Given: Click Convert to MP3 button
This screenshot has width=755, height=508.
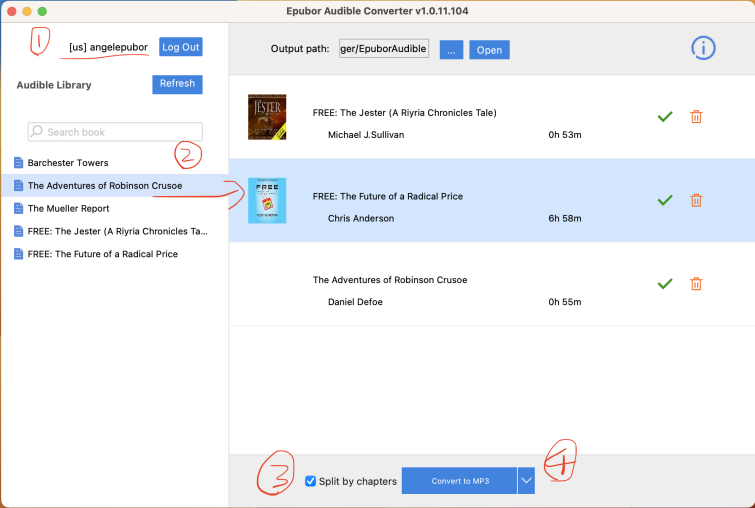Looking at the screenshot, I should coord(459,481).
